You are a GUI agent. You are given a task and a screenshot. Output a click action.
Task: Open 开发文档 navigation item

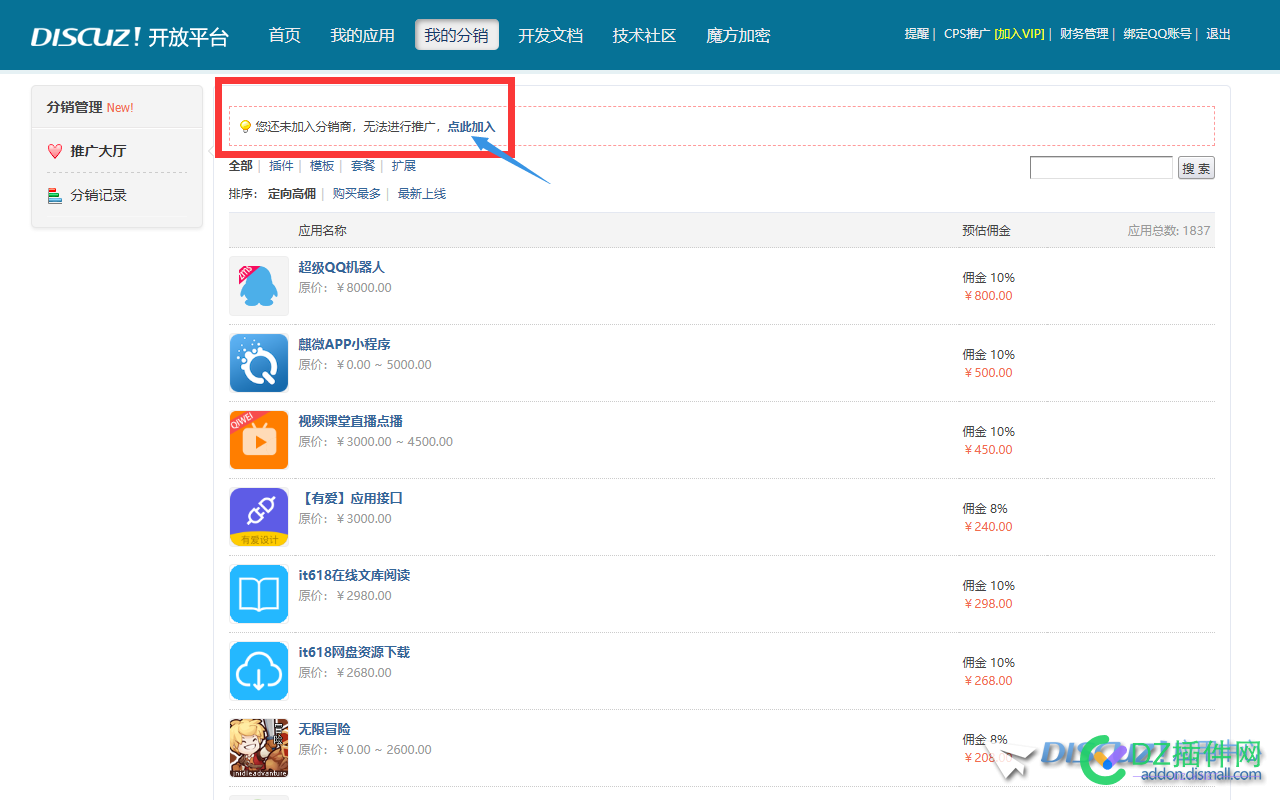550,35
